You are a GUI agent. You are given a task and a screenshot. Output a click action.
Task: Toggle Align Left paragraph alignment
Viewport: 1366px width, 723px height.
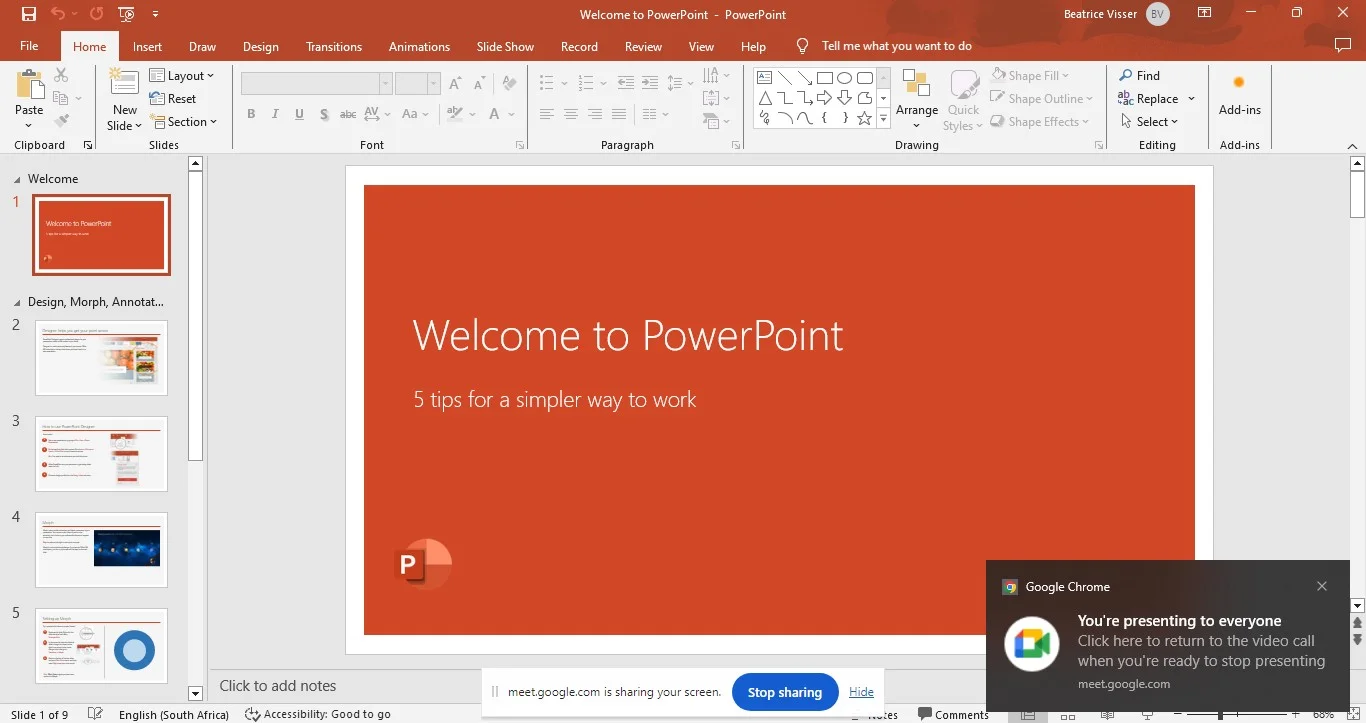click(x=547, y=114)
